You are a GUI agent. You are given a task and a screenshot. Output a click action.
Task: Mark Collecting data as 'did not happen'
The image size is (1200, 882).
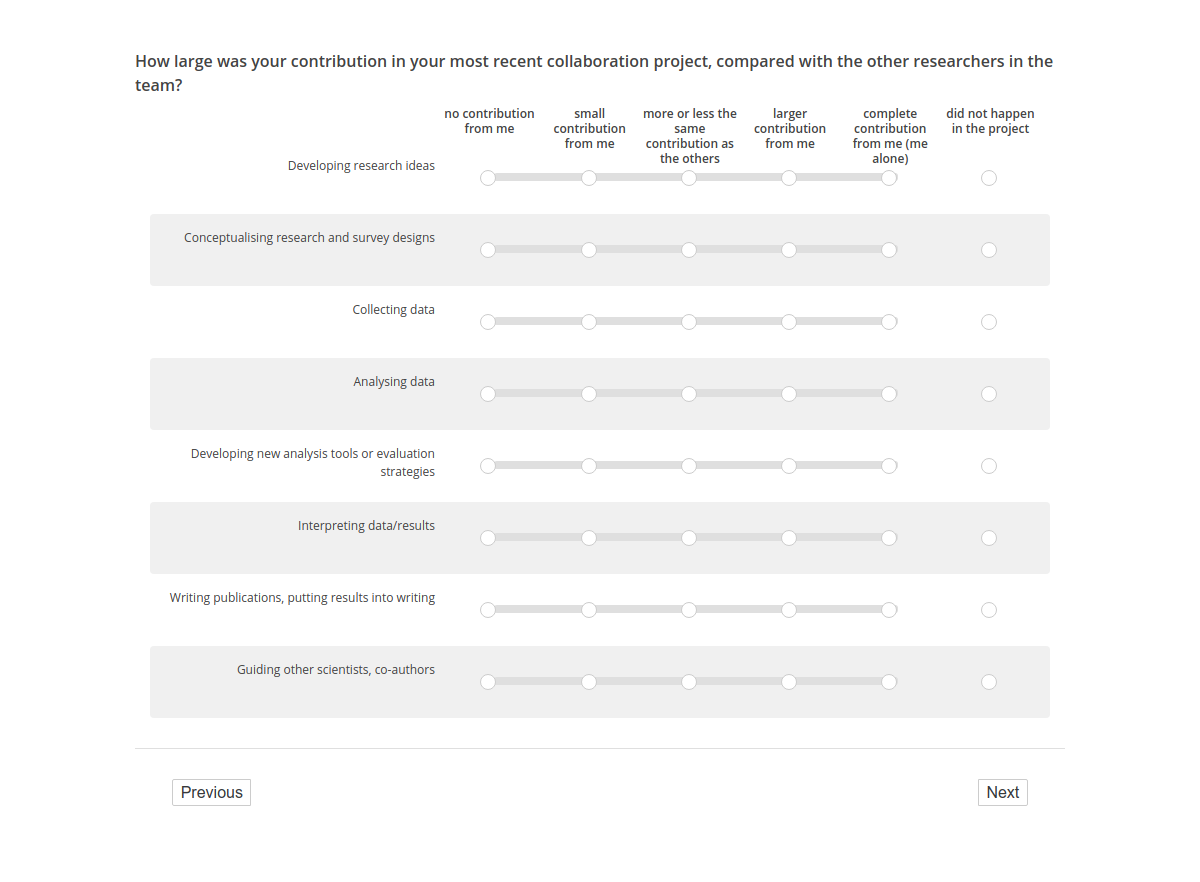(989, 322)
